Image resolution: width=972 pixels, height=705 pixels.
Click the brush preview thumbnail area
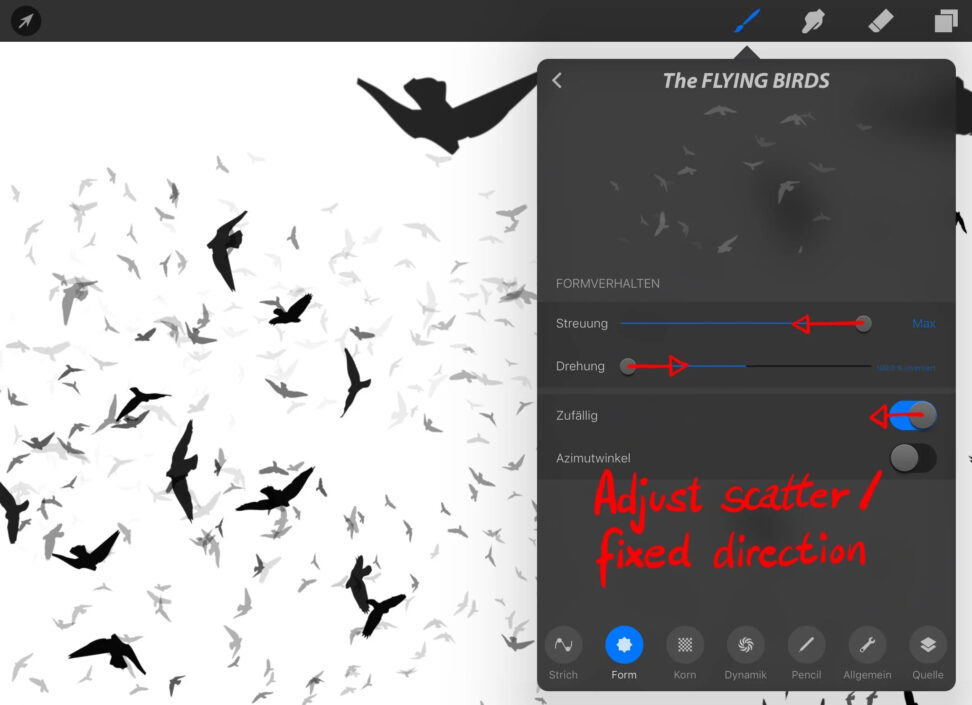tap(745, 180)
